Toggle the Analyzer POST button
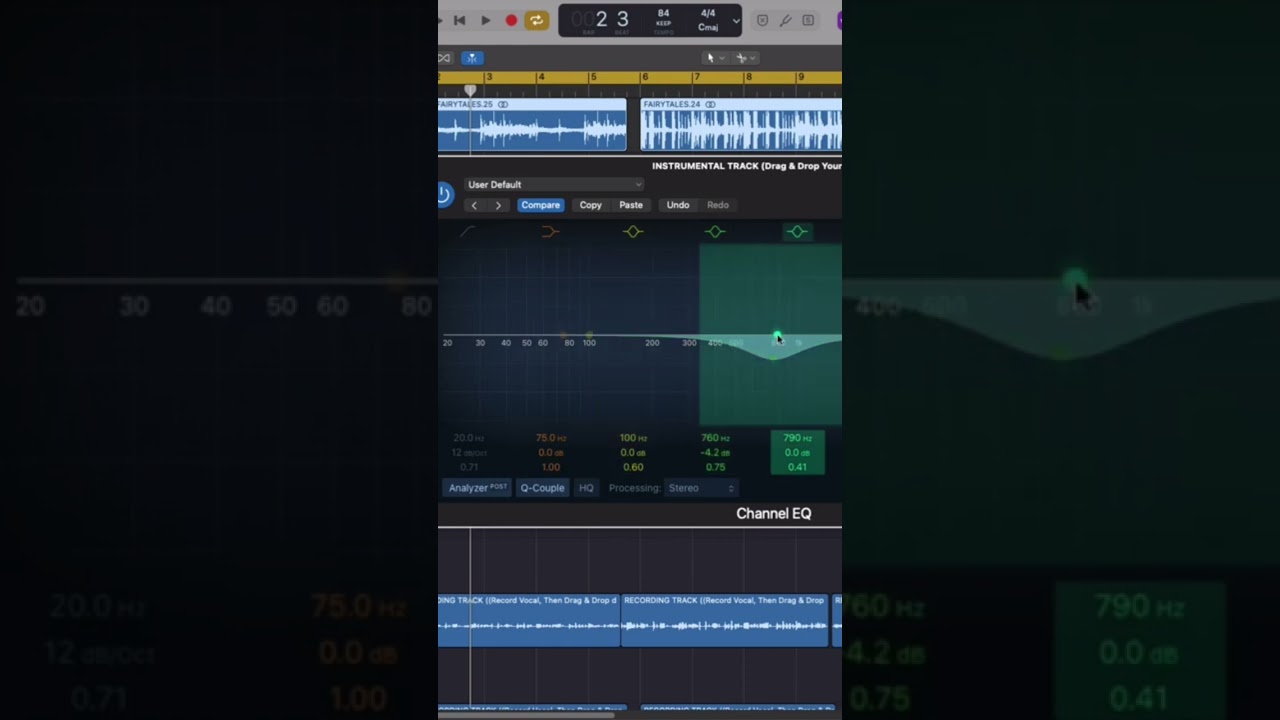The image size is (1280, 720). (x=477, y=488)
